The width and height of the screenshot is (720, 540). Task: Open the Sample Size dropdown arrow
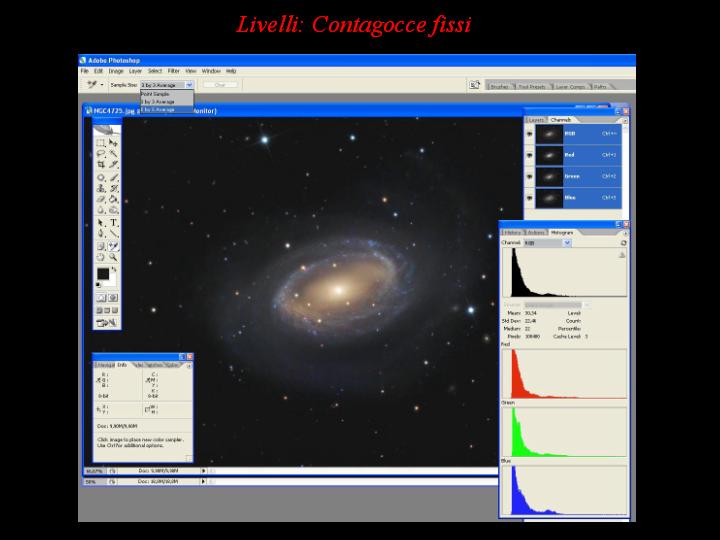point(189,85)
